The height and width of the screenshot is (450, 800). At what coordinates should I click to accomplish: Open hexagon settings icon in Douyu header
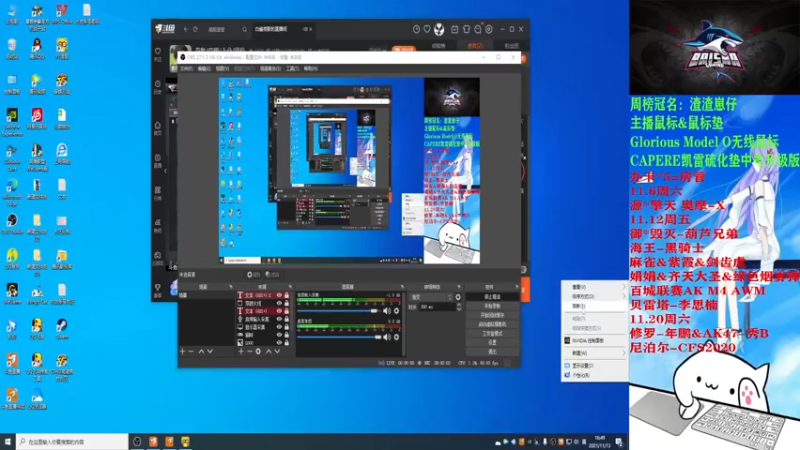tap(489, 30)
